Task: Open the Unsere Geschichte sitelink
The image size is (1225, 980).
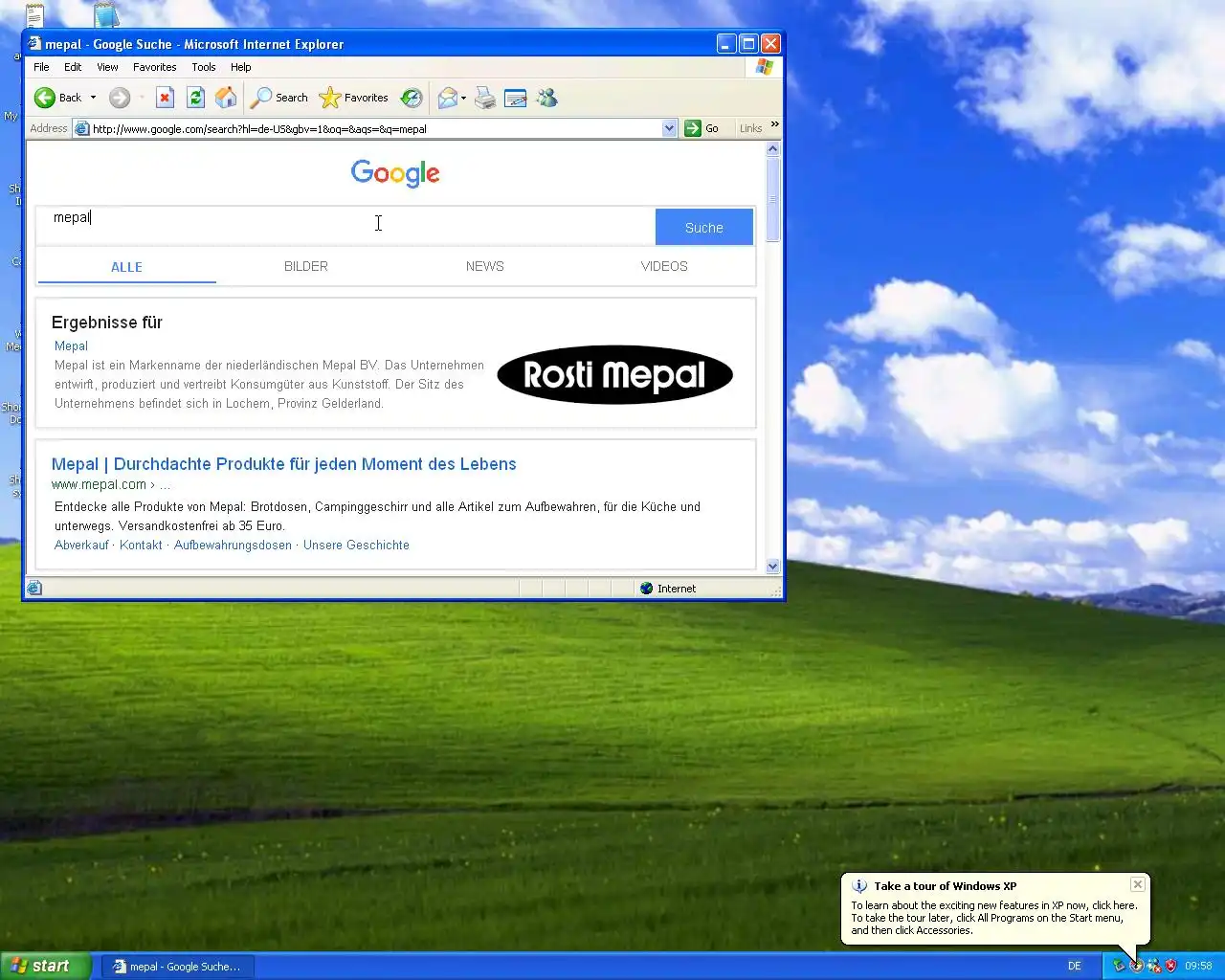Action: click(x=356, y=545)
